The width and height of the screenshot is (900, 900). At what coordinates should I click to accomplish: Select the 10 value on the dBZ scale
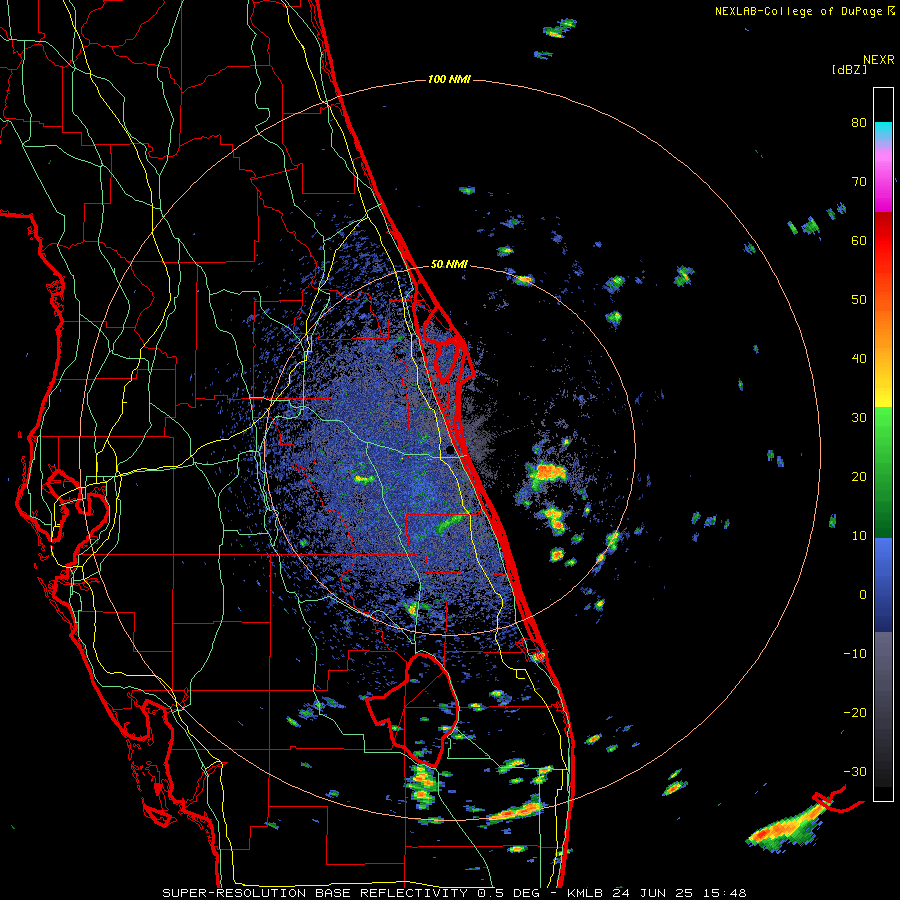(859, 536)
